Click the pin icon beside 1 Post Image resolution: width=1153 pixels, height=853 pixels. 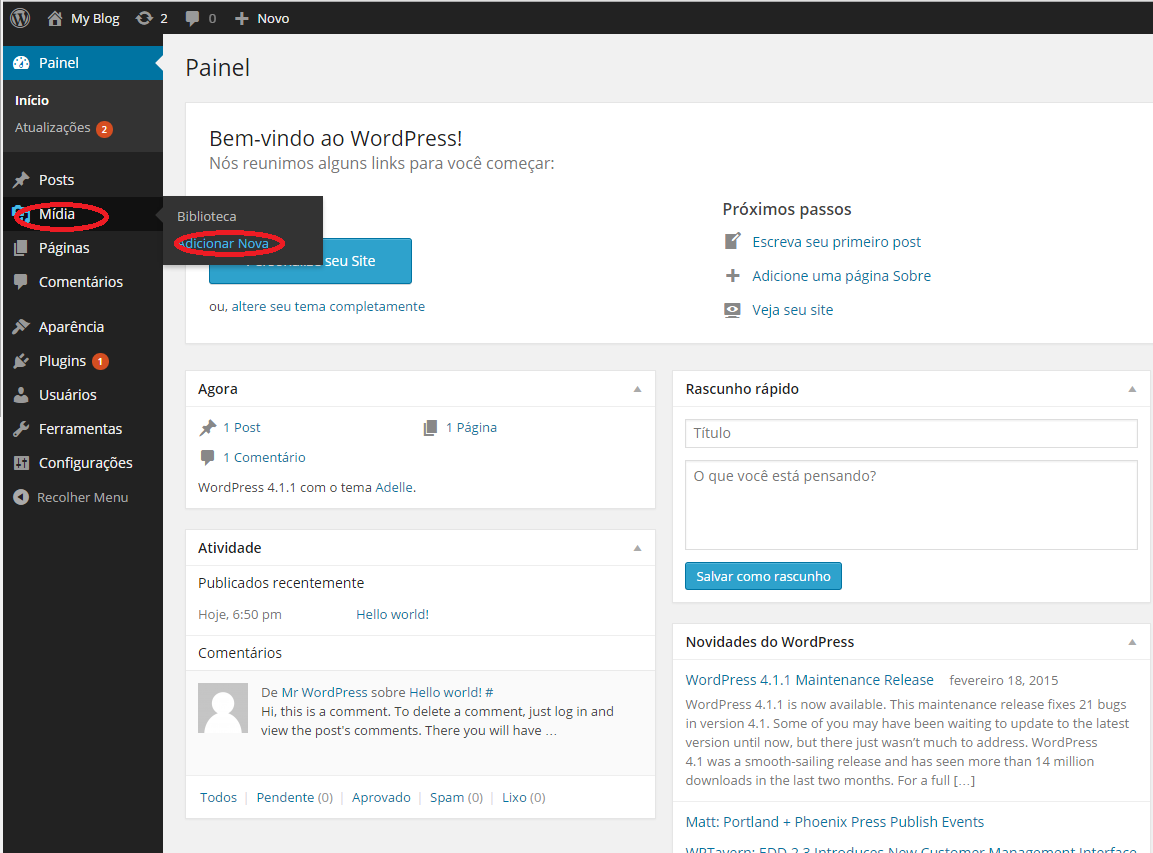208,427
